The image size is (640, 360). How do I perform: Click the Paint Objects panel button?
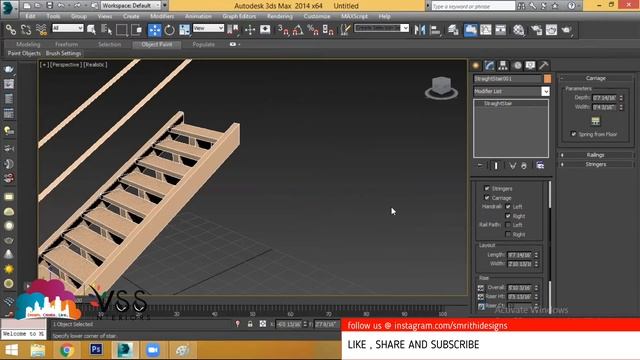click(x=24, y=53)
